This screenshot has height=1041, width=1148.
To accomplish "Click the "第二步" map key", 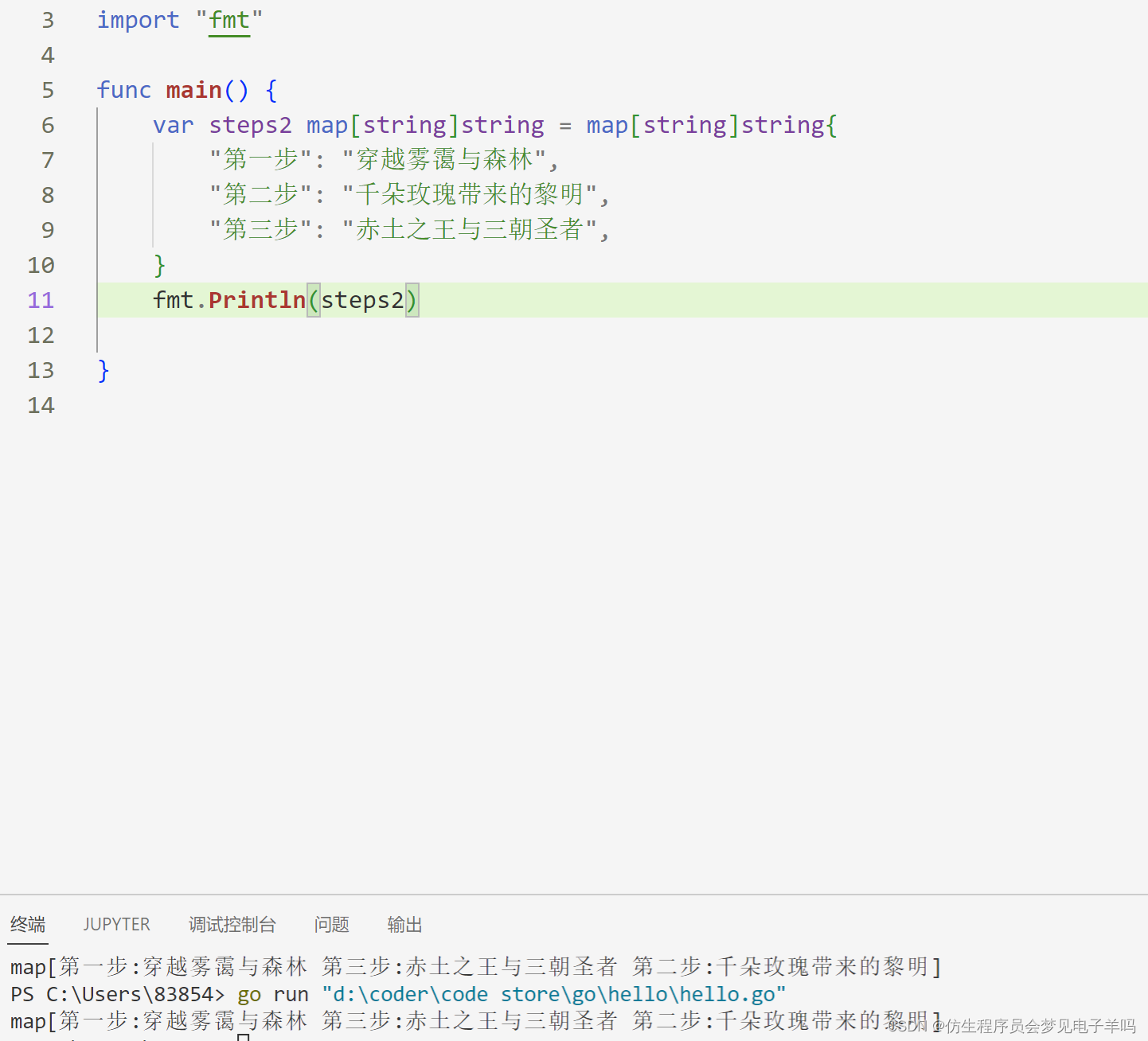I will click(262, 195).
